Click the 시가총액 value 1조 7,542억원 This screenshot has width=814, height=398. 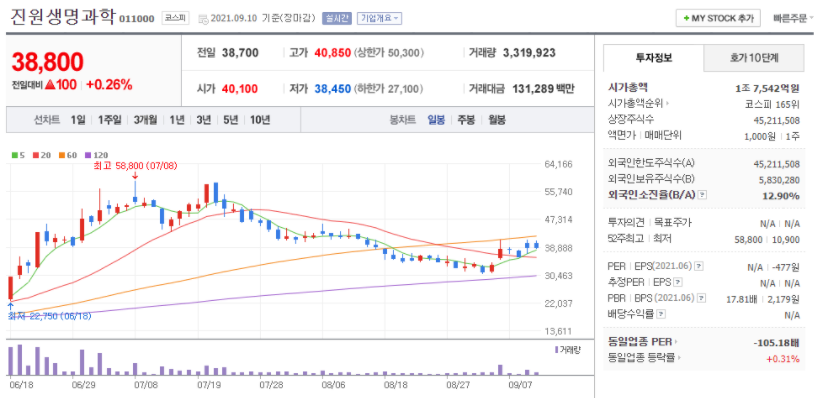[767, 88]
